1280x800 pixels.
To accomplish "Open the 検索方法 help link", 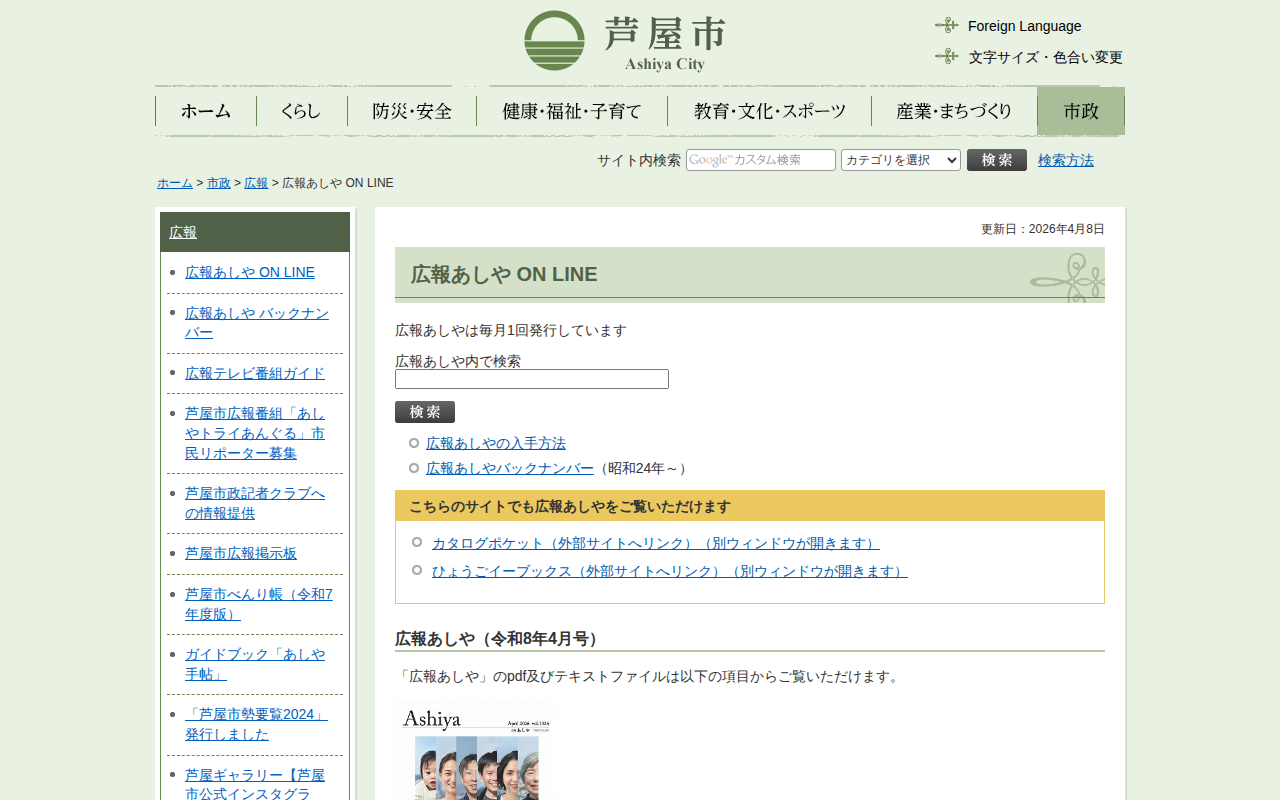I will (x=1065, y=160).
